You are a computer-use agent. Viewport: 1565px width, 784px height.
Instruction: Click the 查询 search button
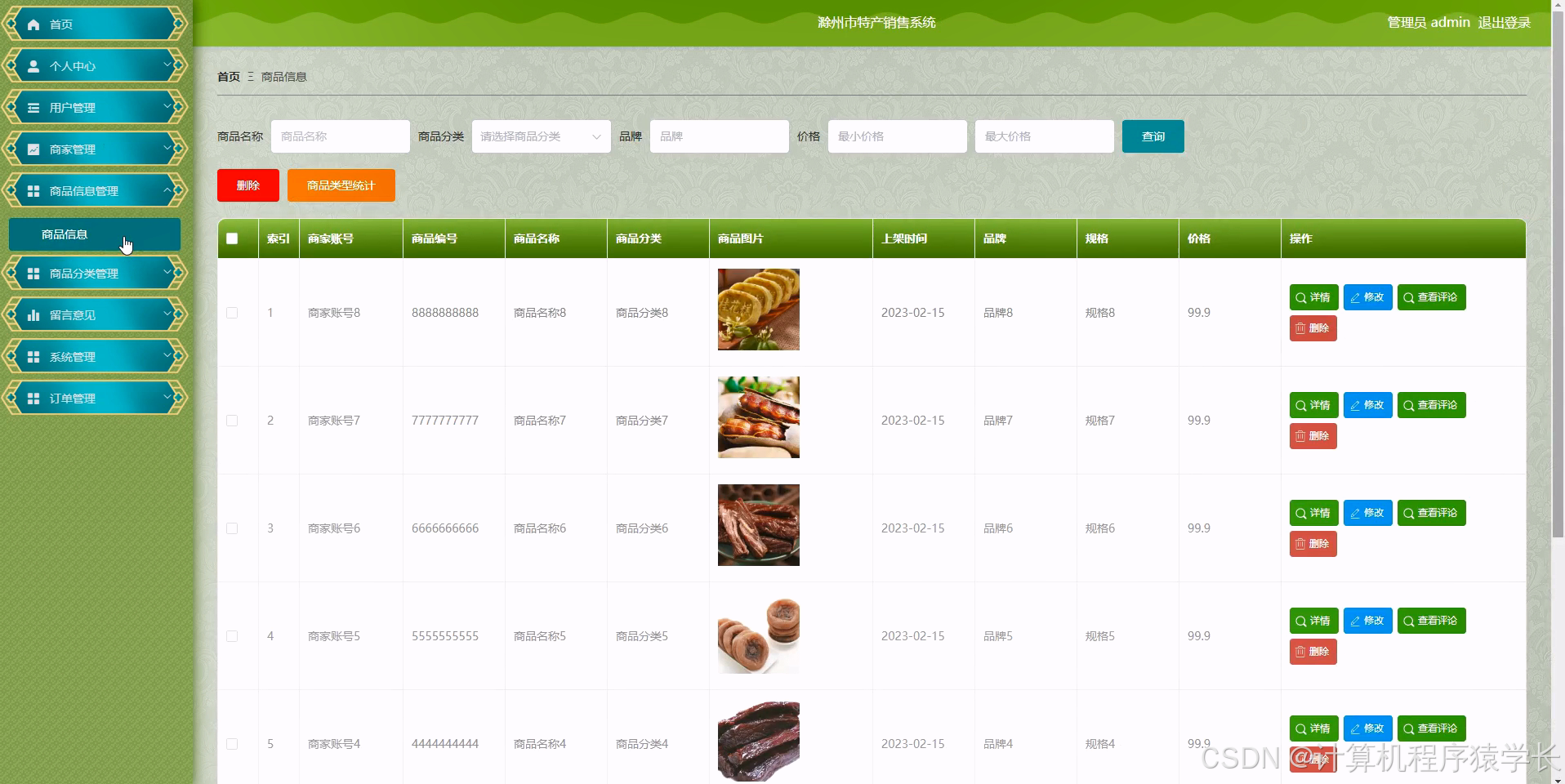pos(1153,136)
